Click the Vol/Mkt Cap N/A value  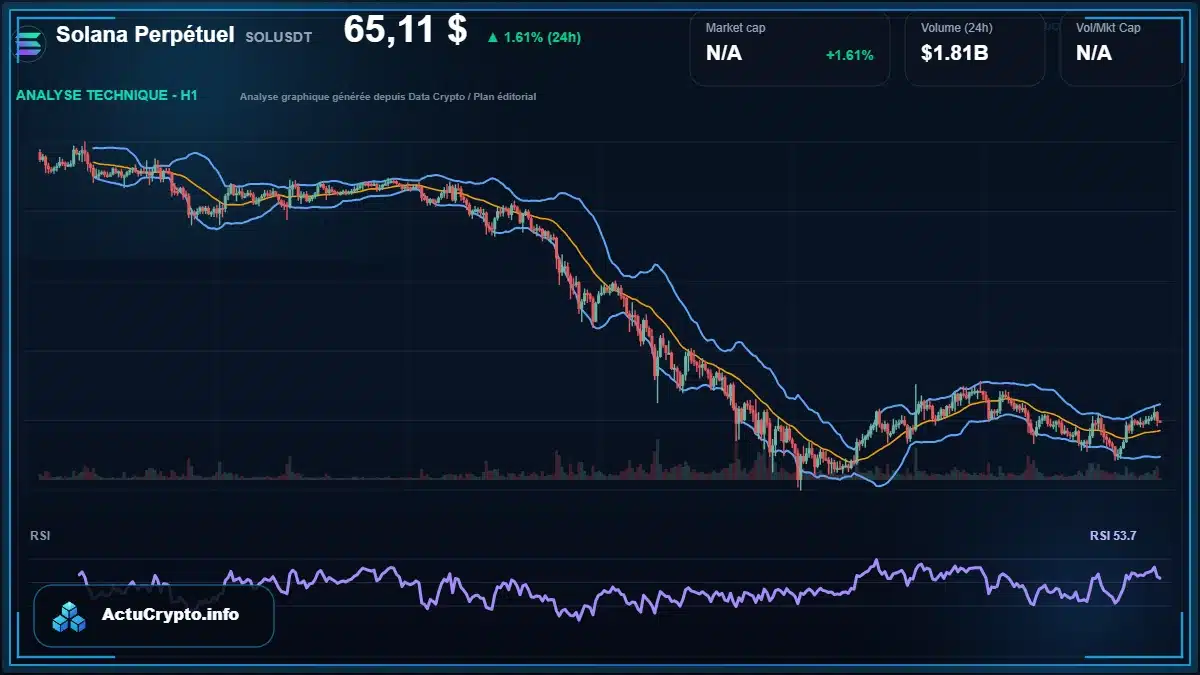click(1094, 54)
